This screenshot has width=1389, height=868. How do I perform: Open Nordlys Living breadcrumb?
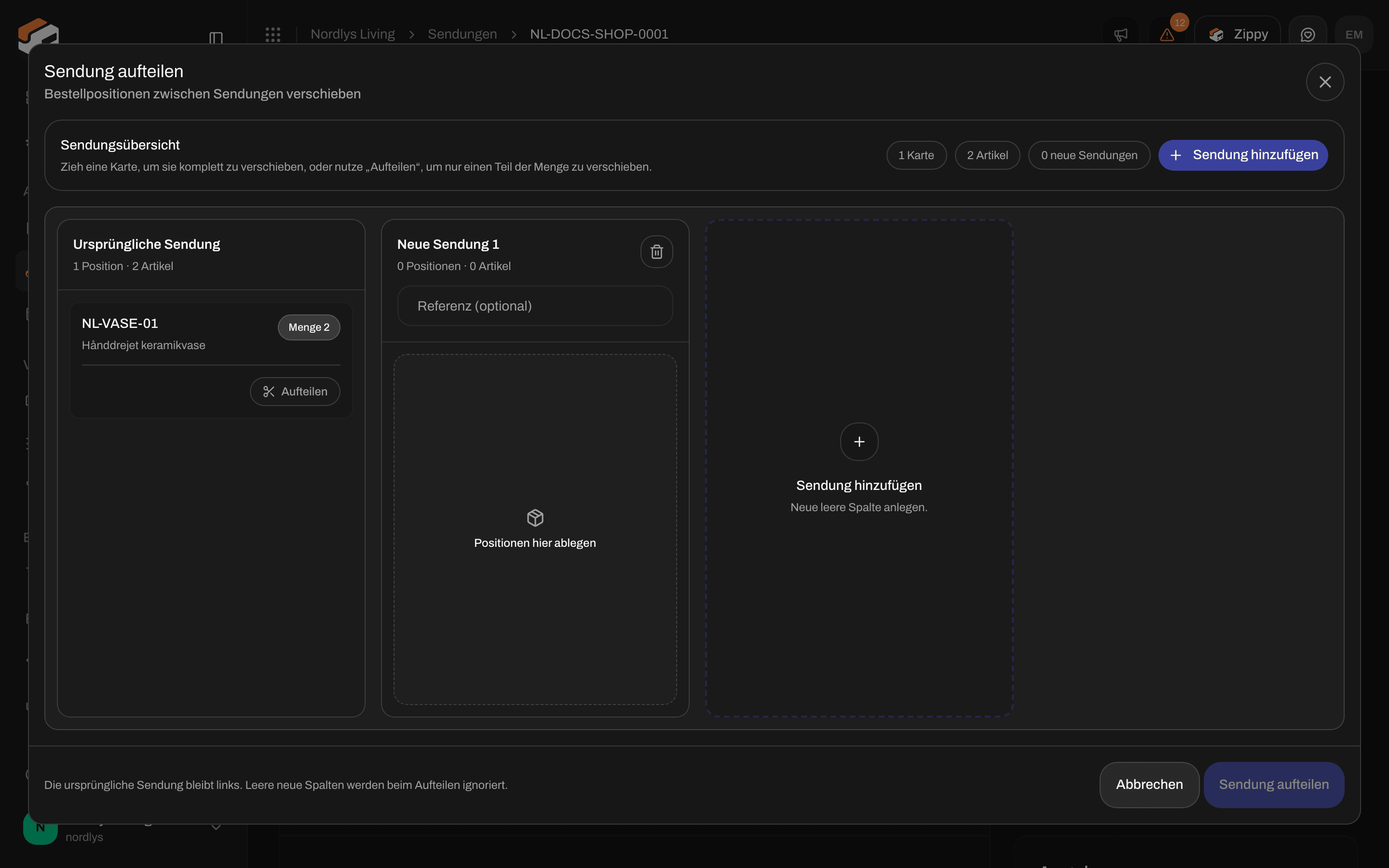353,34
